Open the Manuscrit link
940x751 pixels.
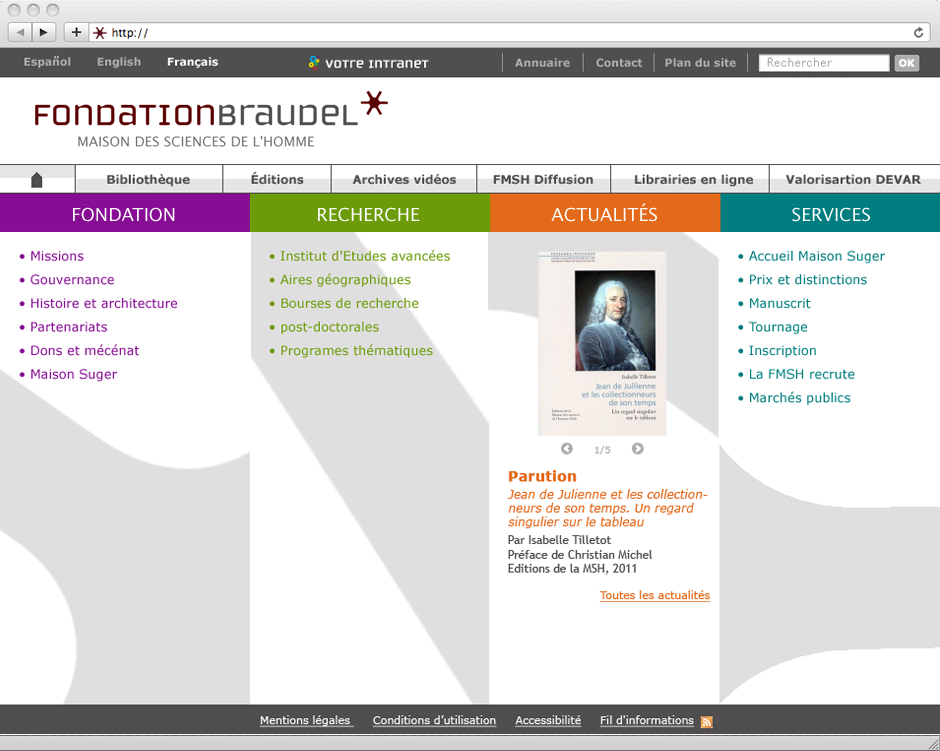click(779, 303)
